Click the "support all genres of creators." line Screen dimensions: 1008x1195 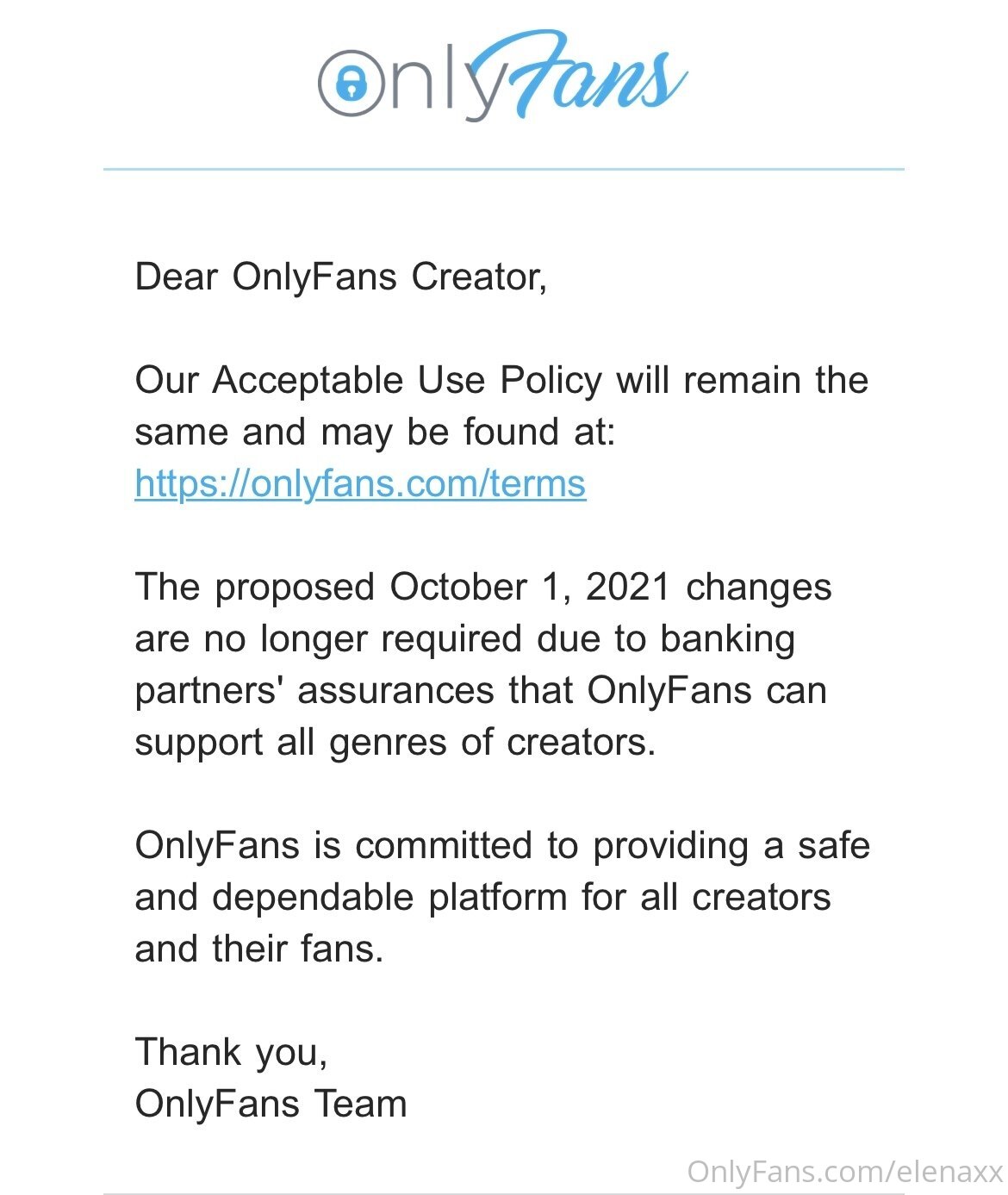pos(395,743)
